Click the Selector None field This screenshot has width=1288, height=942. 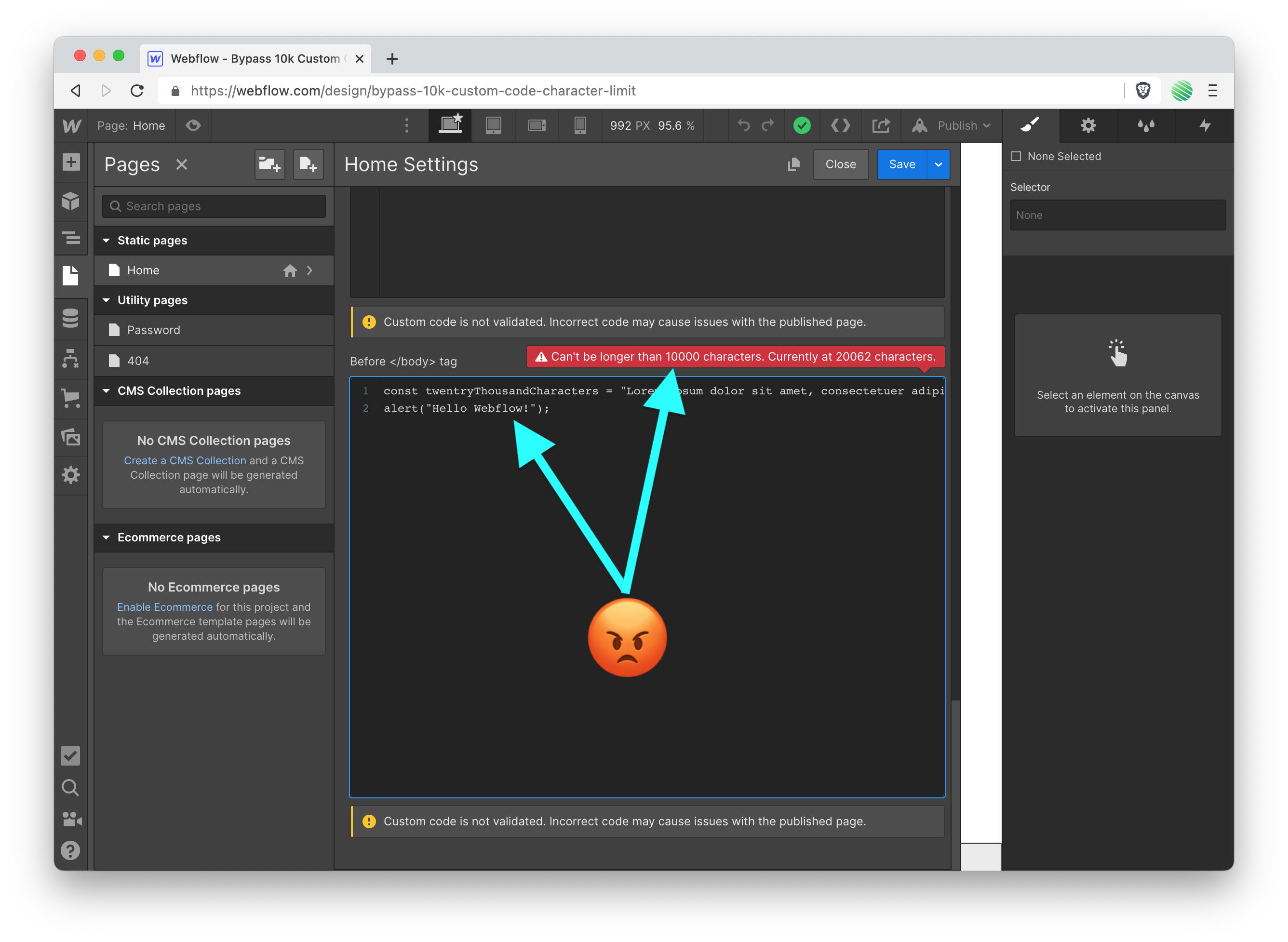pos(1117,215)
